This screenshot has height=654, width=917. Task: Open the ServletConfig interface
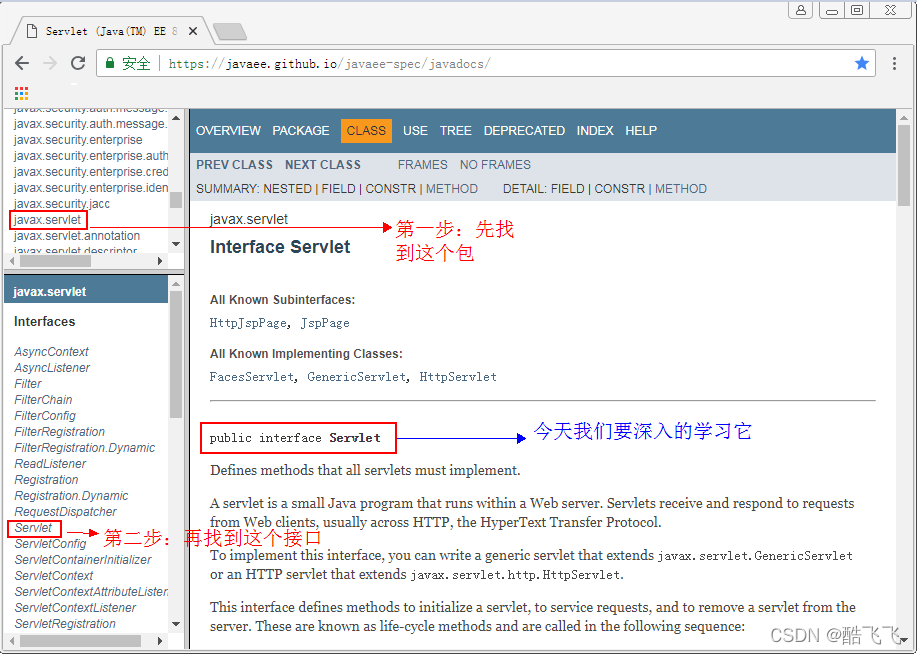click(x=50, y=543)
